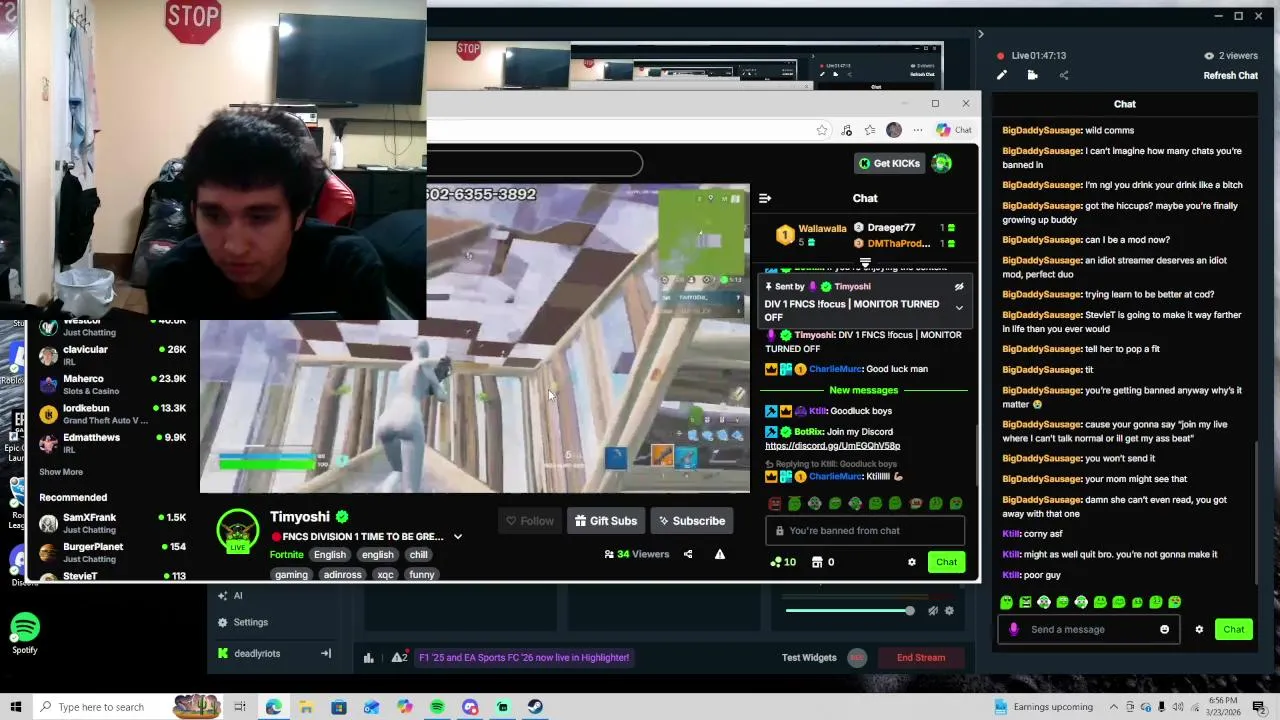
Task: Open the discord.gg invite link in chat
Action: (x=832, y=446)
